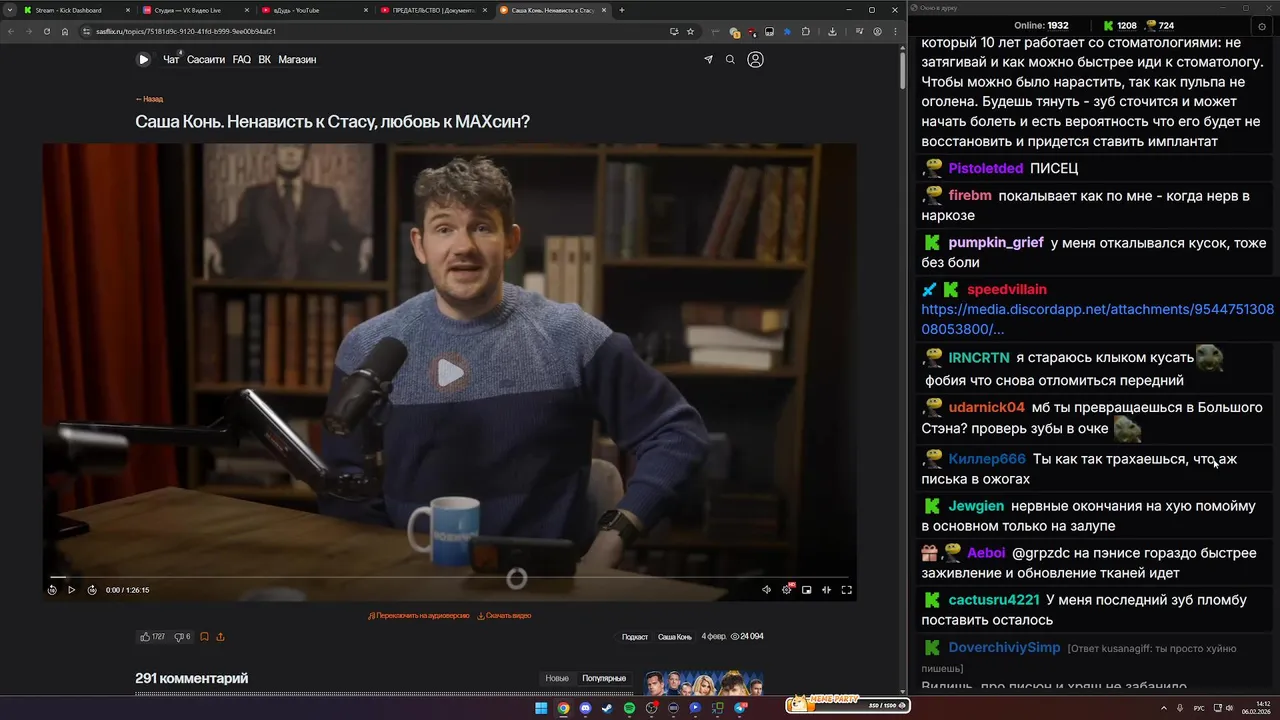This screenshot has width=1280, height=720.
Task: Play video using center play button
Action: pyautogui.click(x=450, y=373)
